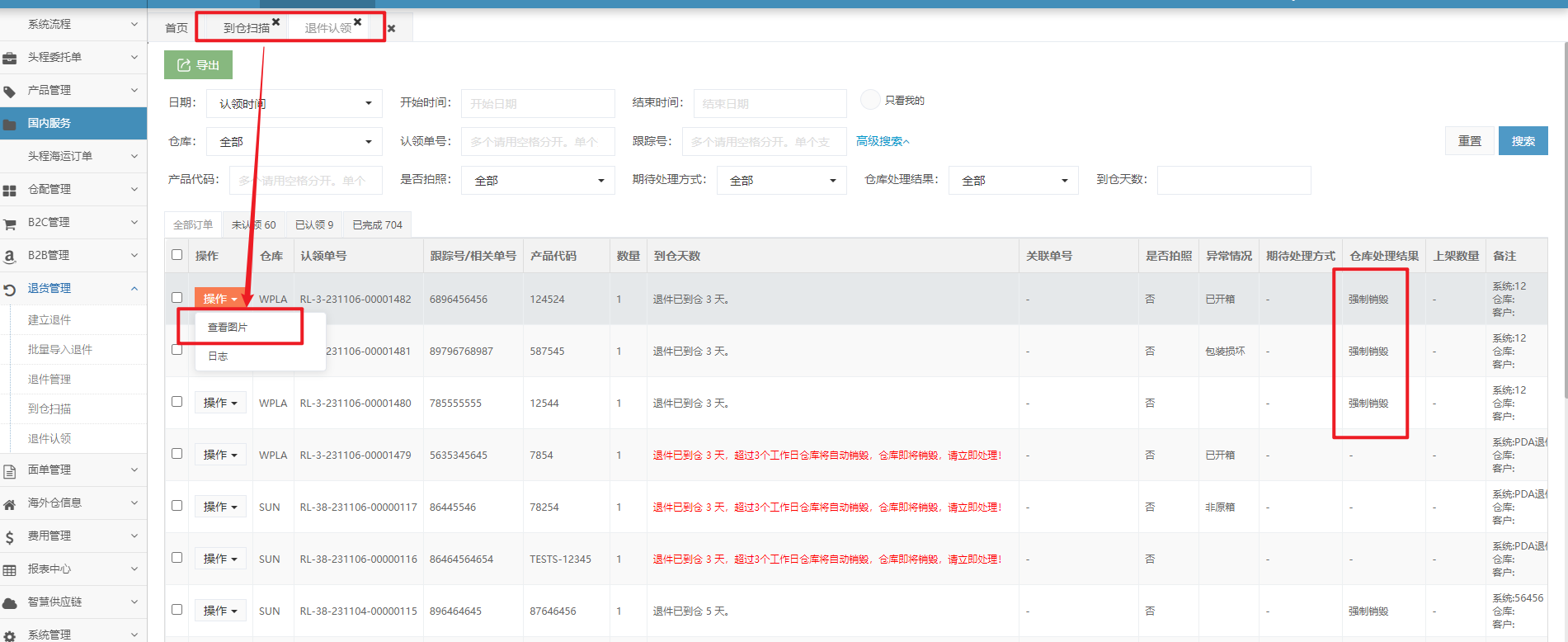Click the 到仓天数 input field
Image resolution: width=1568 pixels, height=642 pixels.
tap(1234, 180)
